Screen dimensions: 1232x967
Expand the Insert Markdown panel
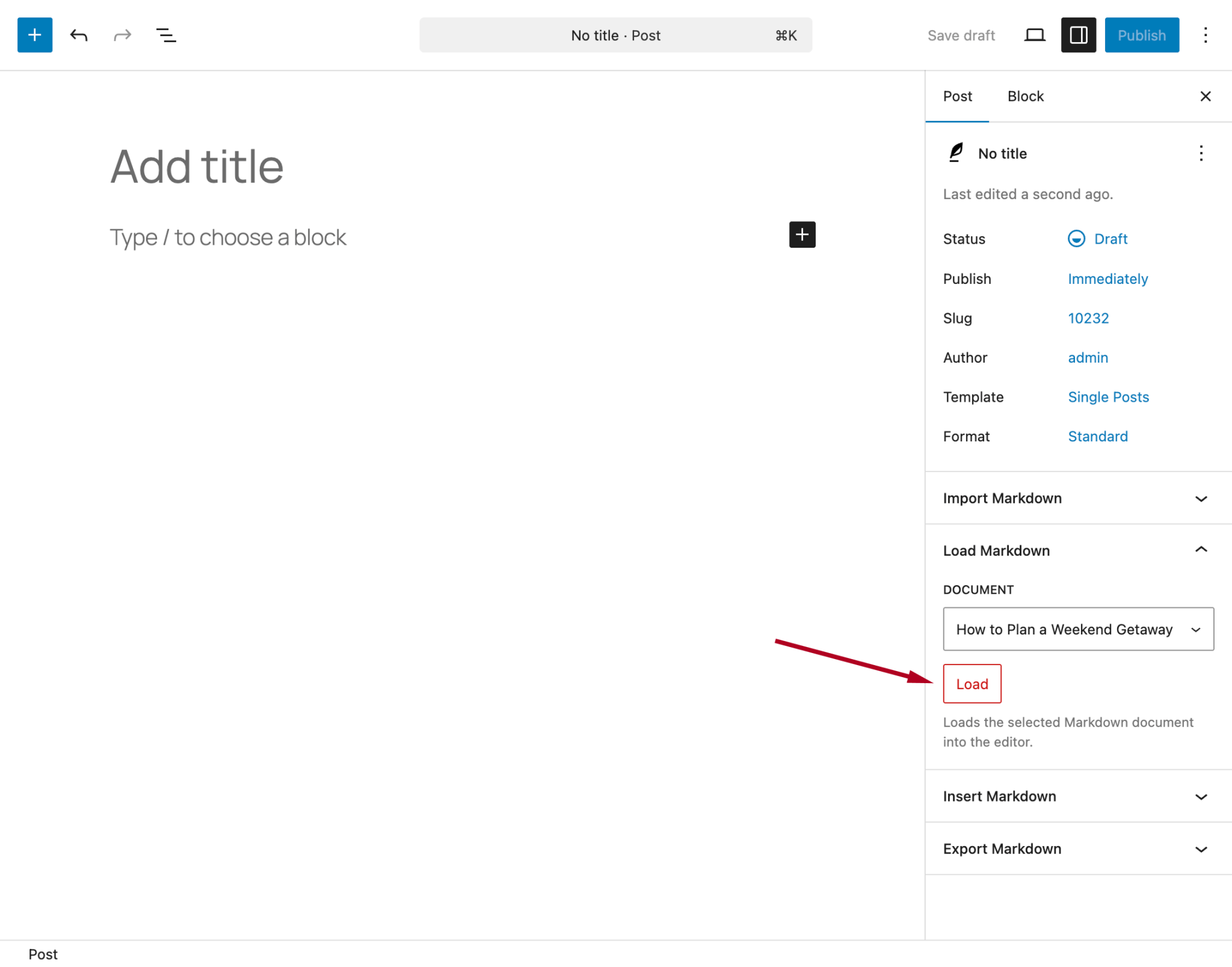point(1078,796)
